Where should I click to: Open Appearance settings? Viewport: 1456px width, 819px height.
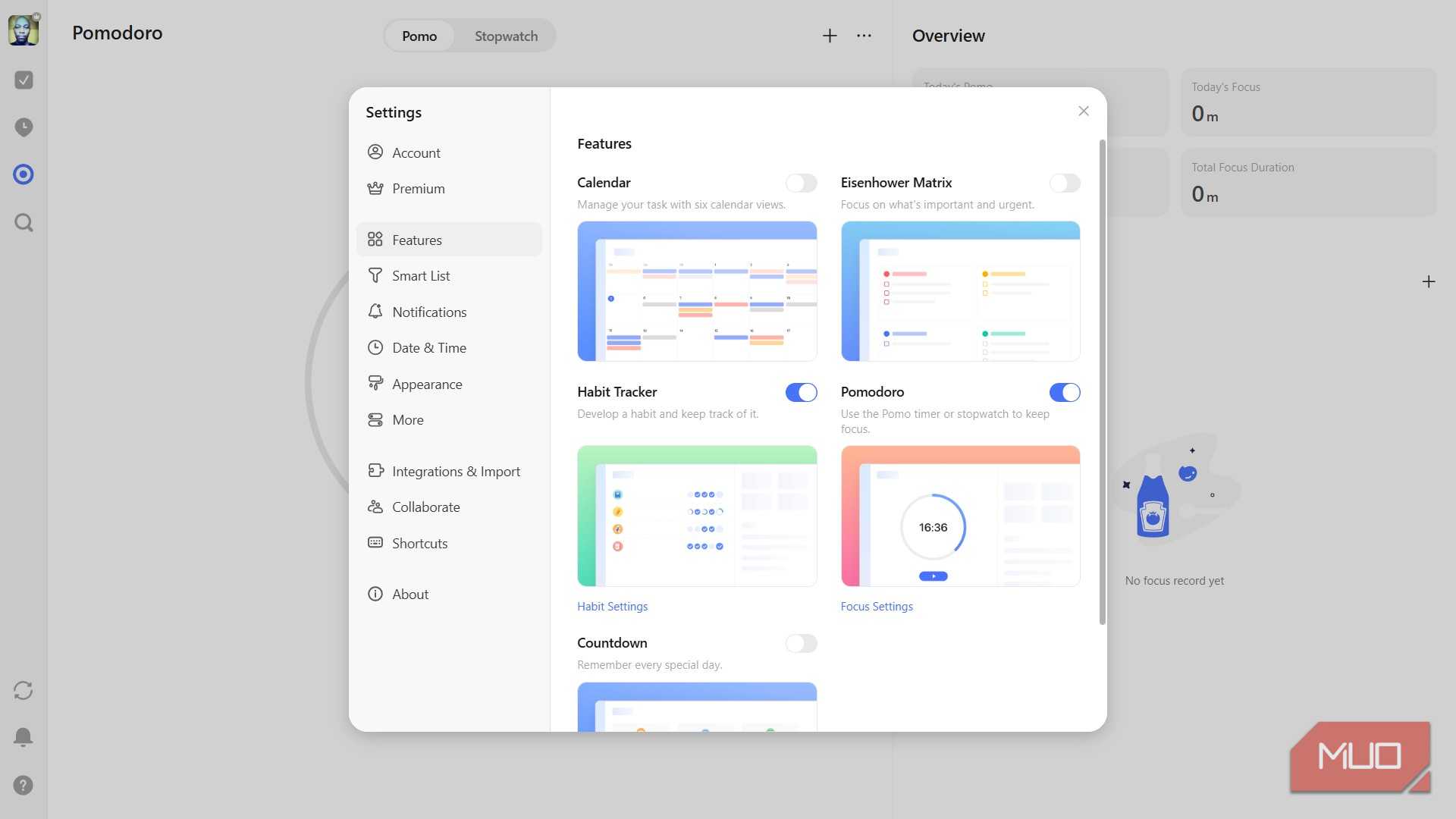[449, 384]
